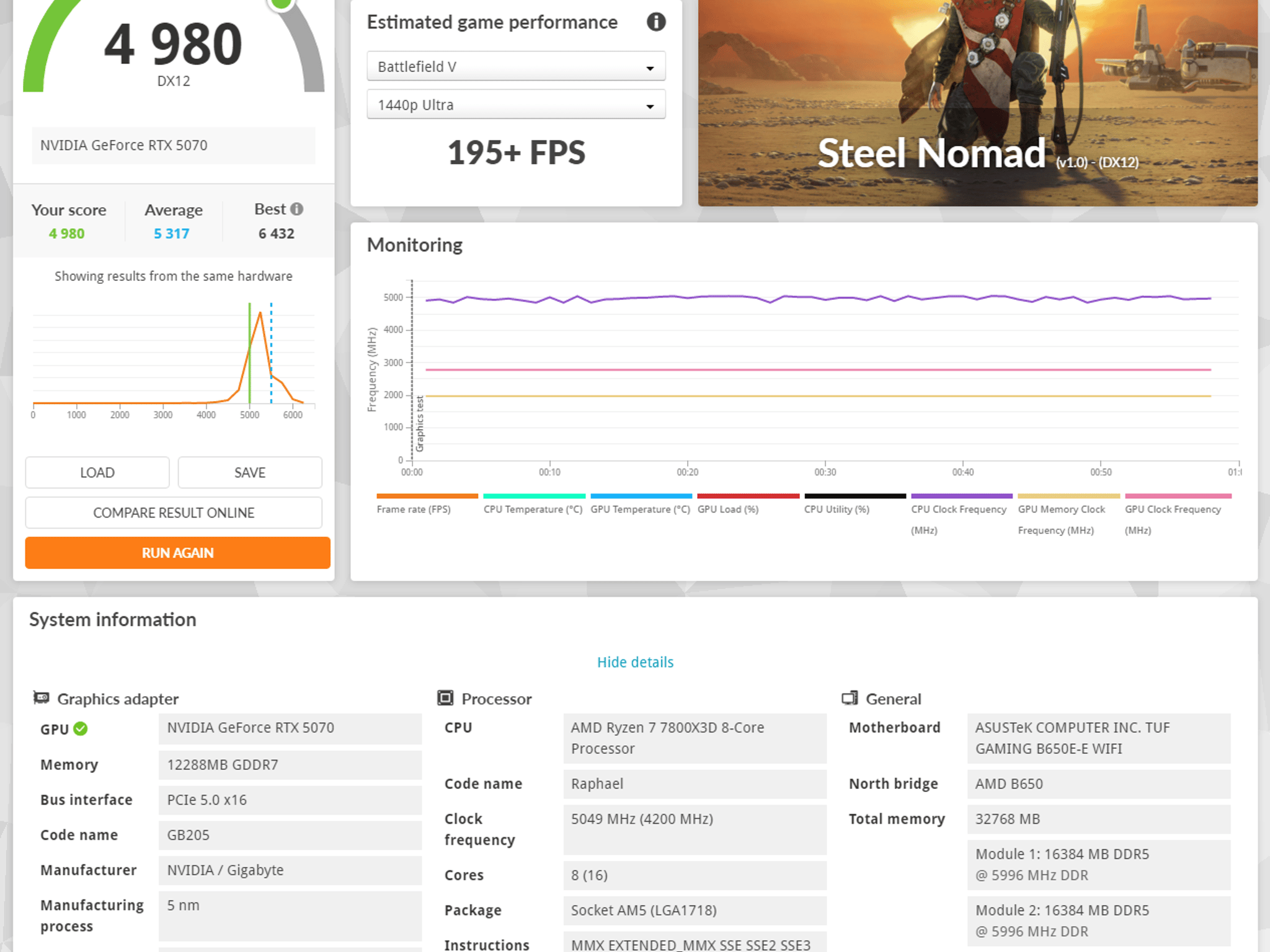Click the Manufacturer value NVIDIA / Gigabyte

(x=290, y=871)
